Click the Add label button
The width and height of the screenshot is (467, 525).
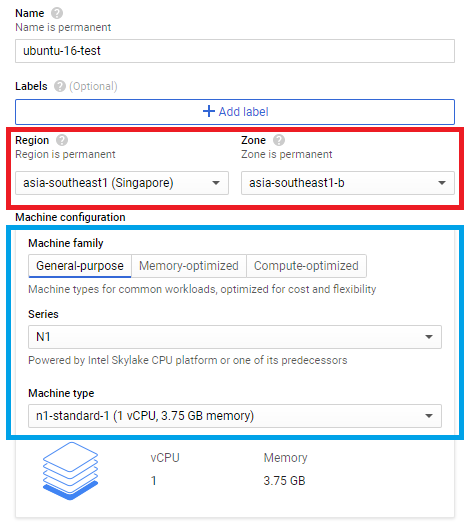(x=235, y=112)
